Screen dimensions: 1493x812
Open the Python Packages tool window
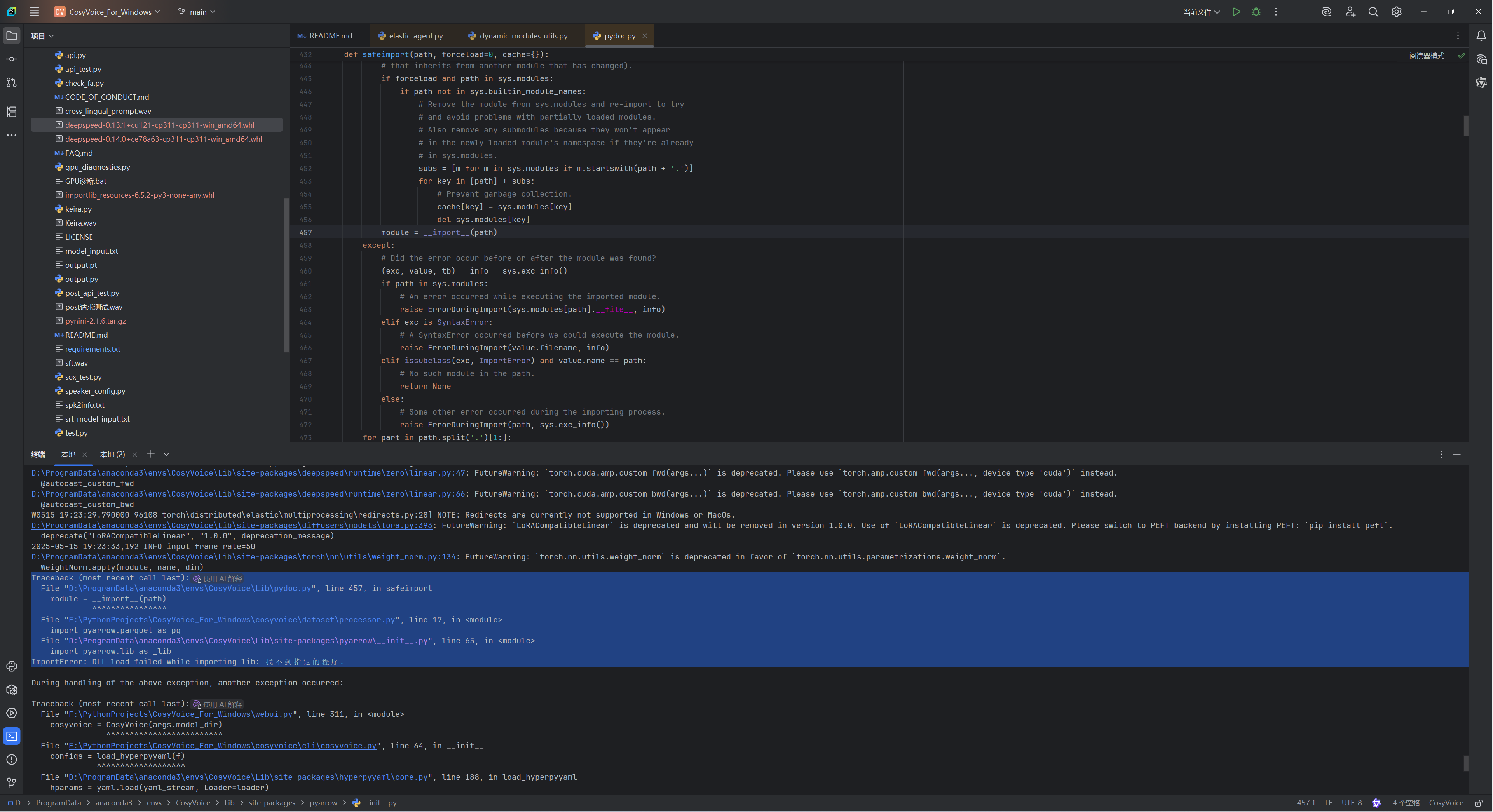coord(12,690)
